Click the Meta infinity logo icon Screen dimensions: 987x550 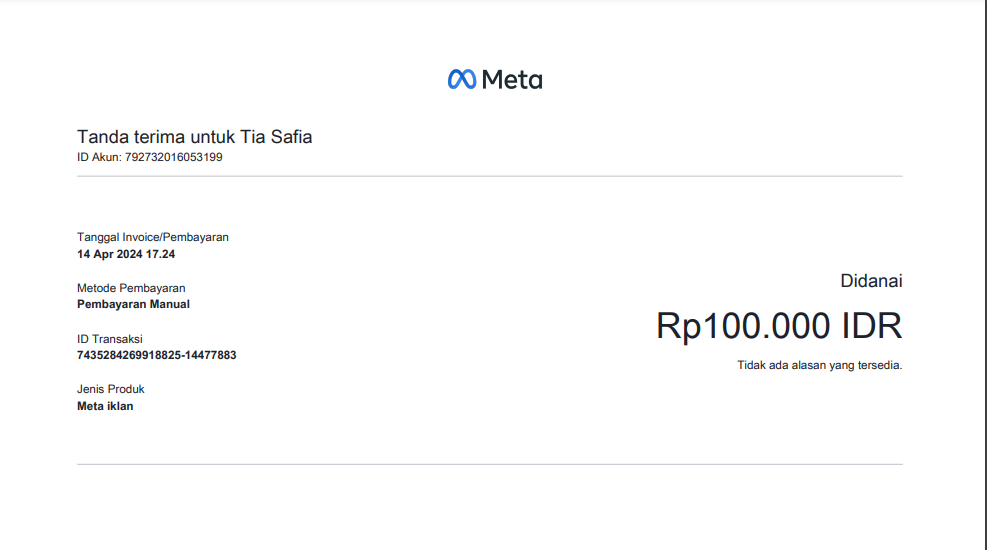point(461,79)
